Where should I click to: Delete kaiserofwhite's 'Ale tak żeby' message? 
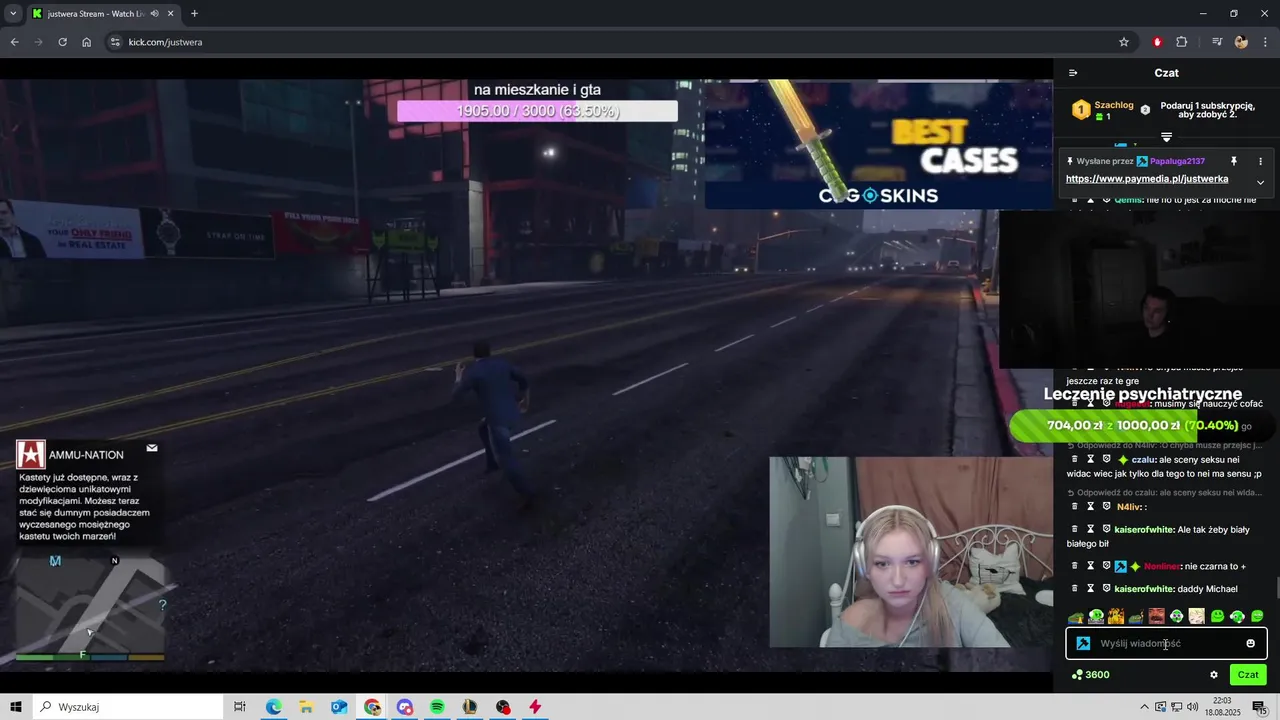pos(1075,529)
